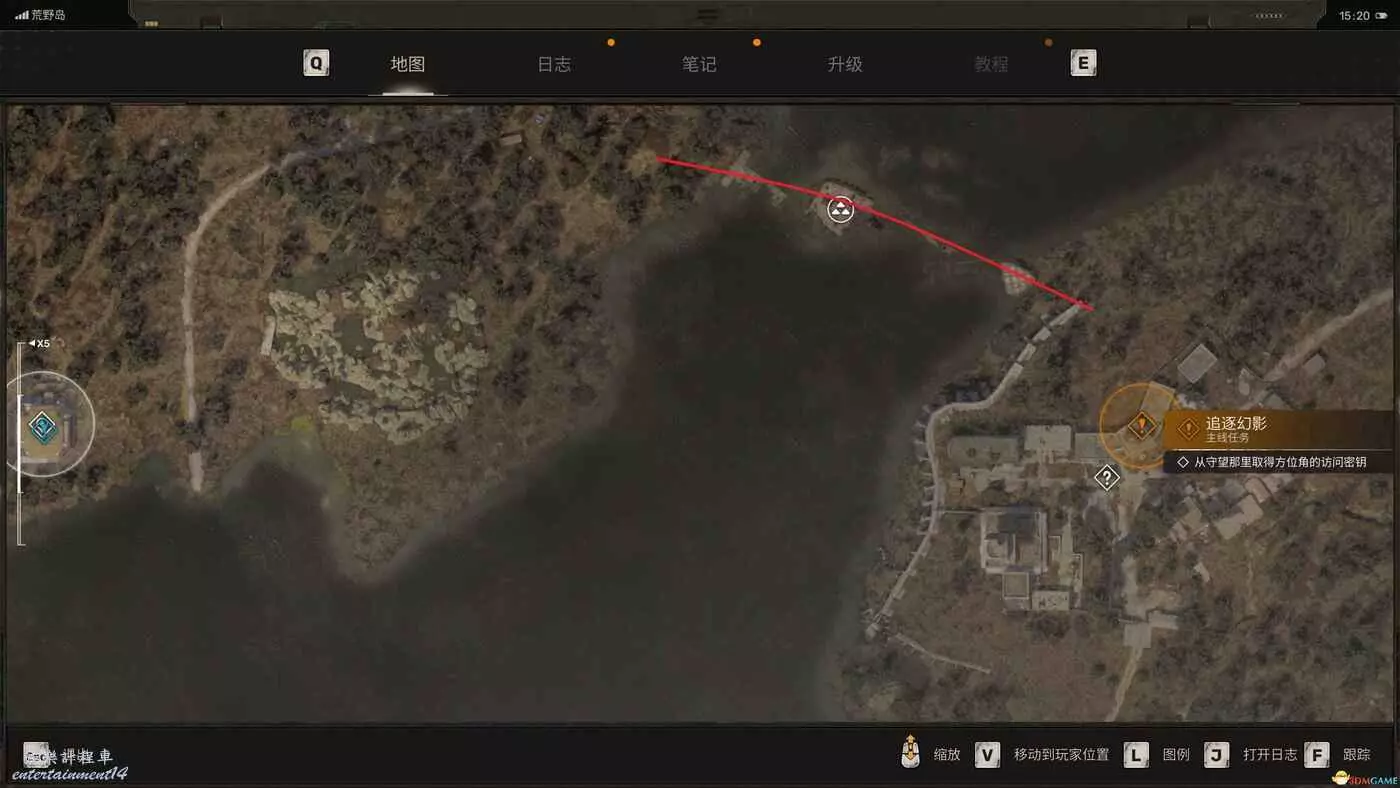Click the L key icon for map legend

[x=1136, y=754]
